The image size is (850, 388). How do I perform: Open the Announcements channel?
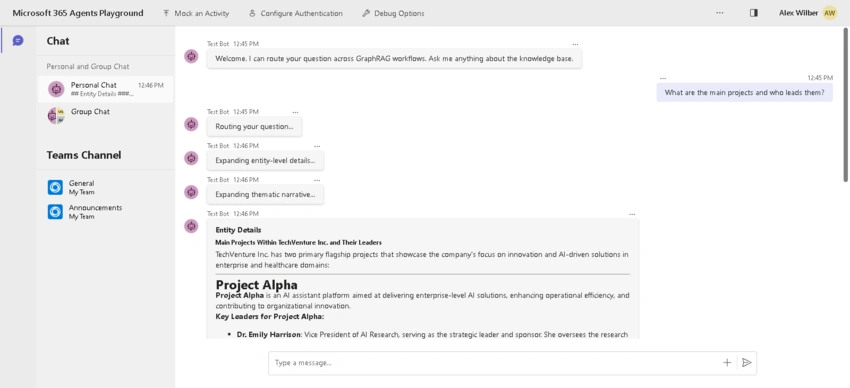(106, 212)
